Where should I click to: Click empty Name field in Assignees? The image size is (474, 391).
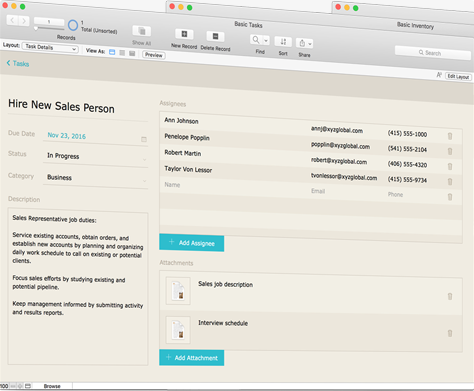(172, 185)
